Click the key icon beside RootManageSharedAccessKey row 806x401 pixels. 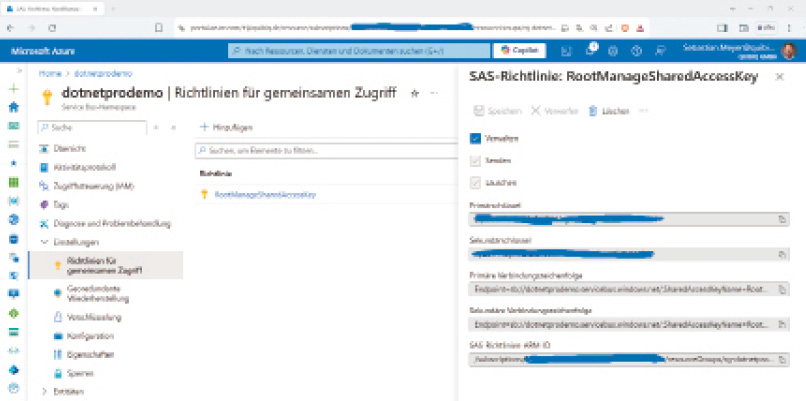[205, 194]
